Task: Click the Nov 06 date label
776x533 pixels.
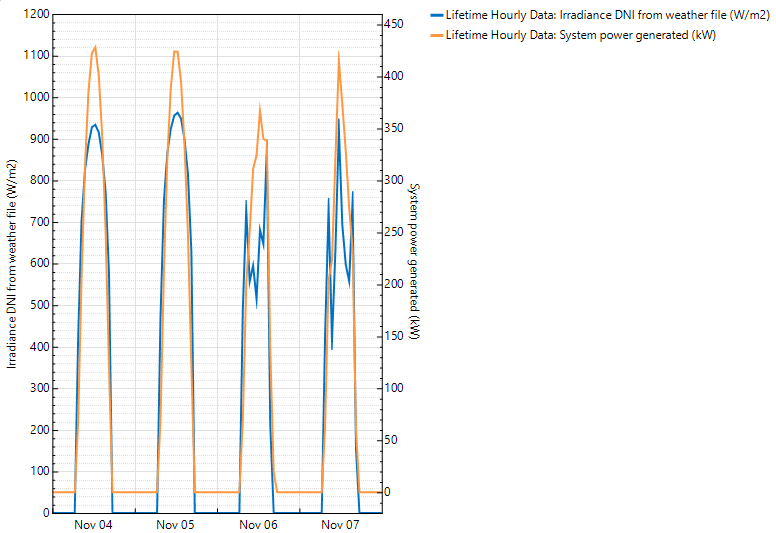Action: (x=258, y=524)
